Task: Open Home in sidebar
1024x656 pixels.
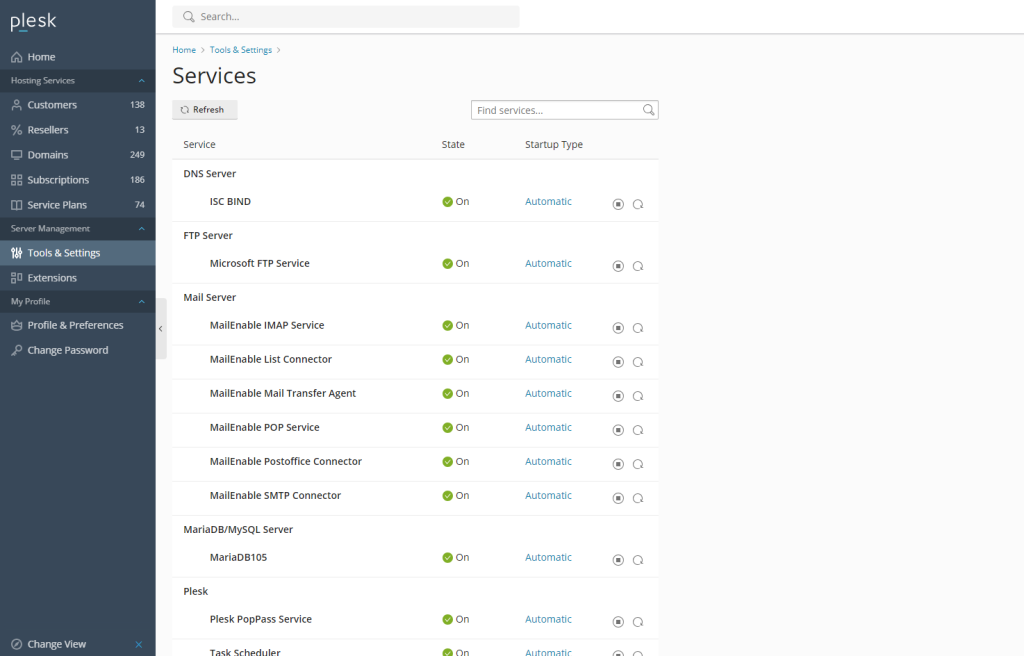Action: coord(78,57)
